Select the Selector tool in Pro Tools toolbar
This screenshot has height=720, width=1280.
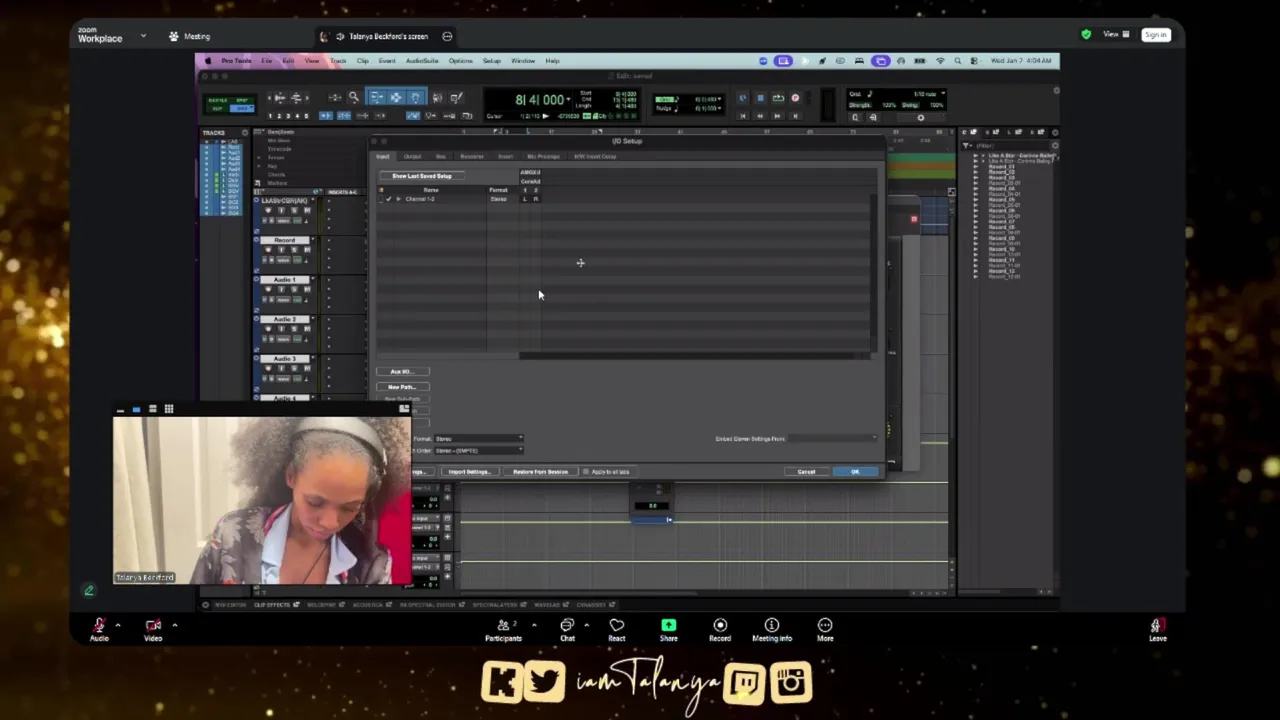(x=396, y=98)
